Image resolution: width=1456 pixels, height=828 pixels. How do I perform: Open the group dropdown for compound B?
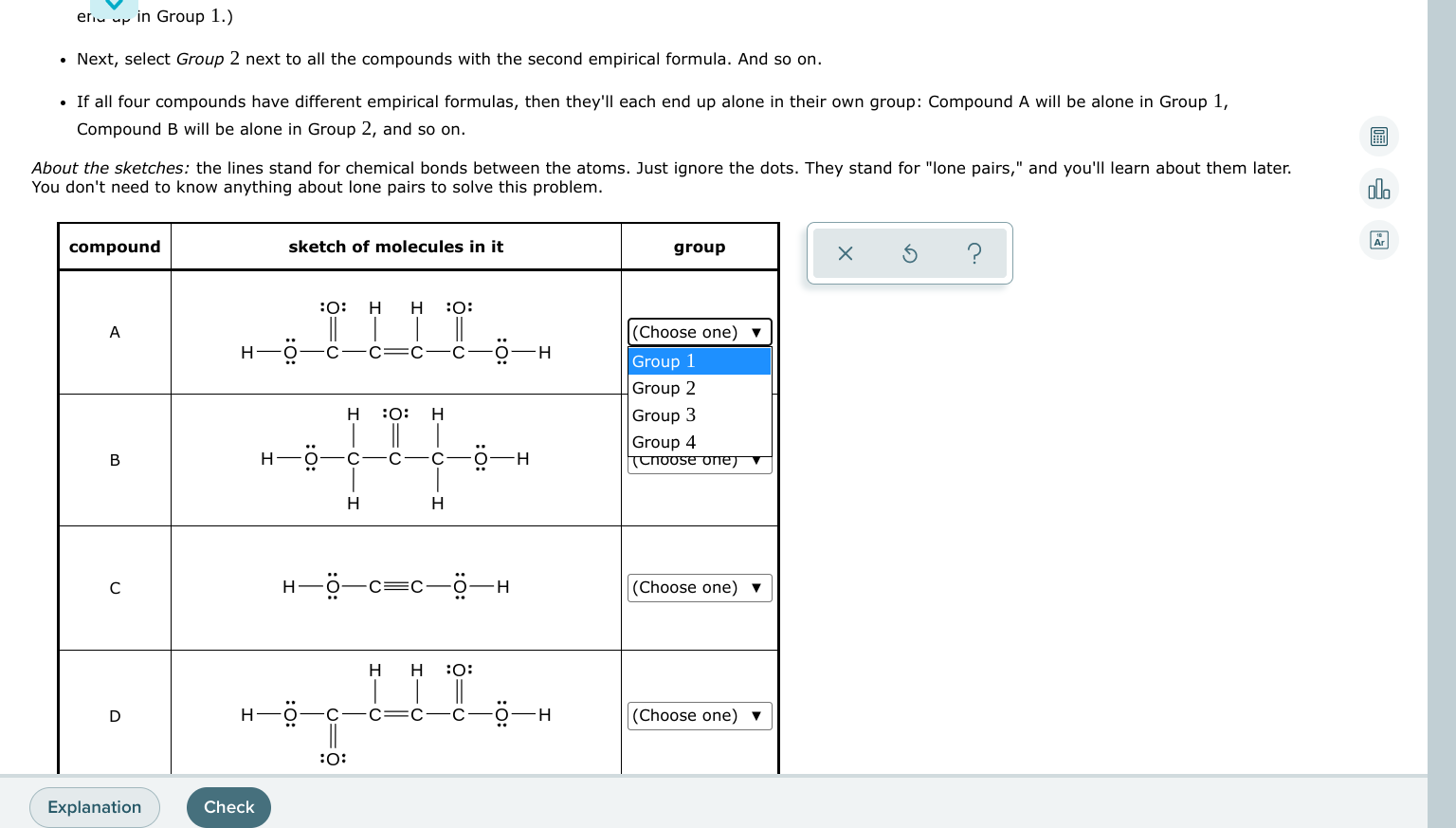(x=699, y=459)
